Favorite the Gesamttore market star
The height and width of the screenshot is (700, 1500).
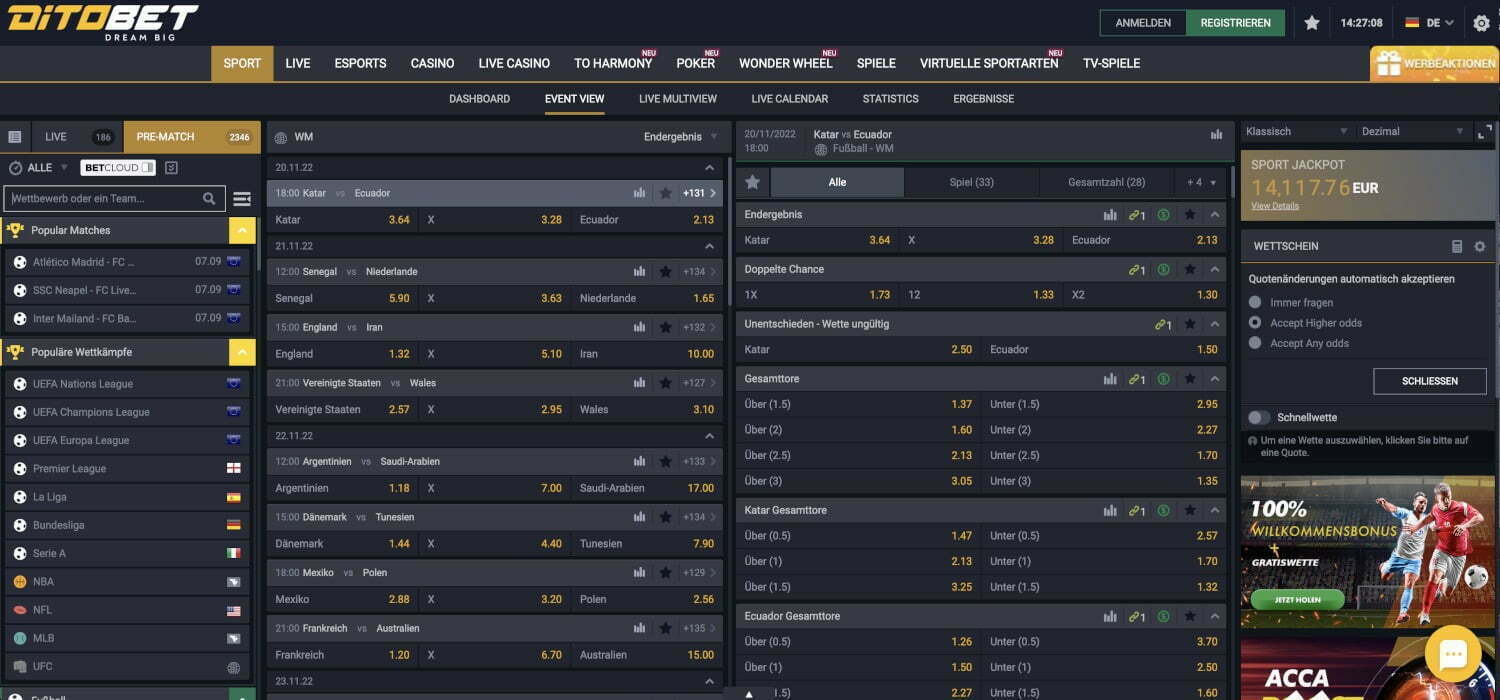coord(1189,380)
